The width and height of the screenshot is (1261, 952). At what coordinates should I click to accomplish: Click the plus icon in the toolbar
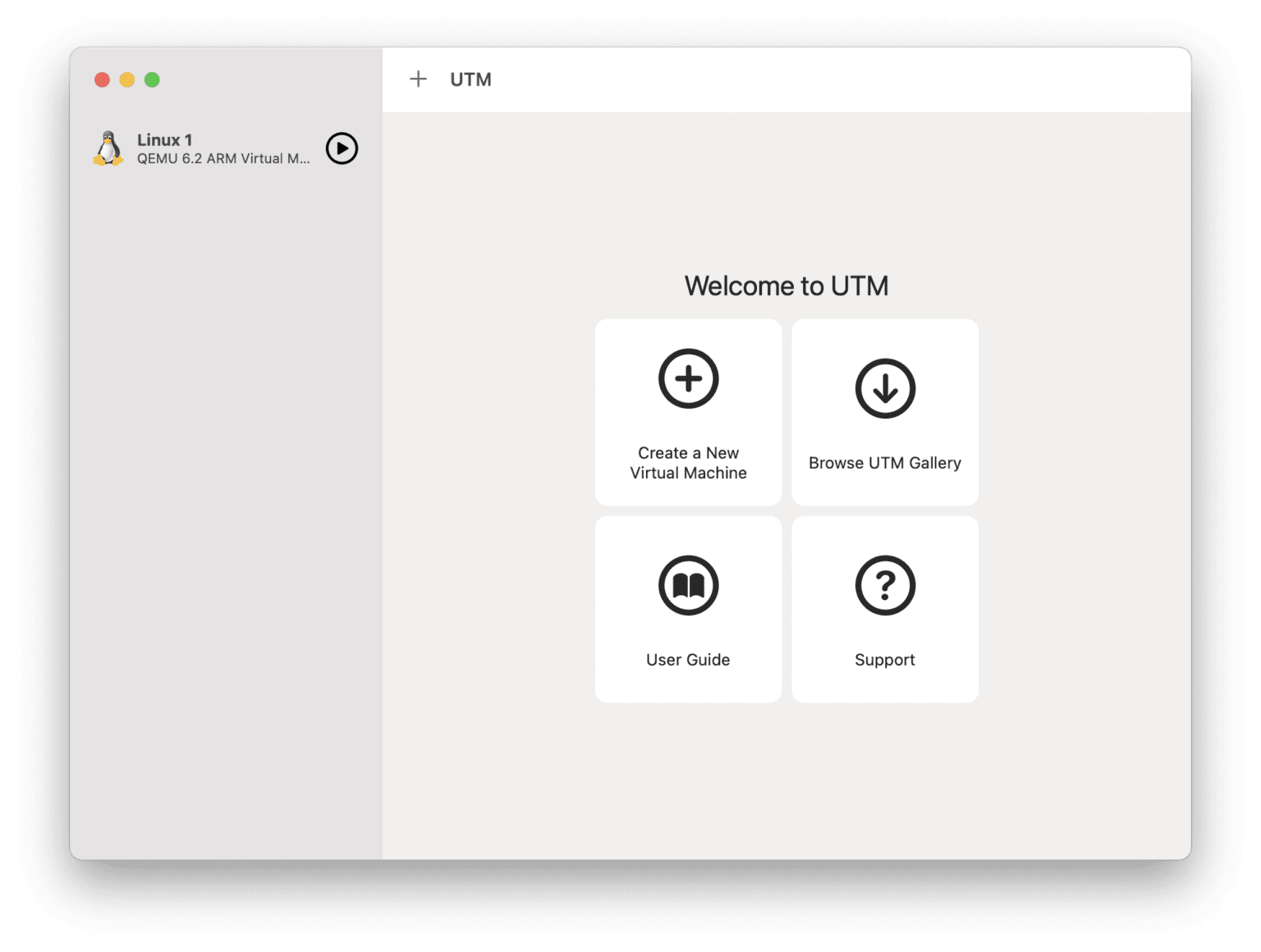(419, 79)
